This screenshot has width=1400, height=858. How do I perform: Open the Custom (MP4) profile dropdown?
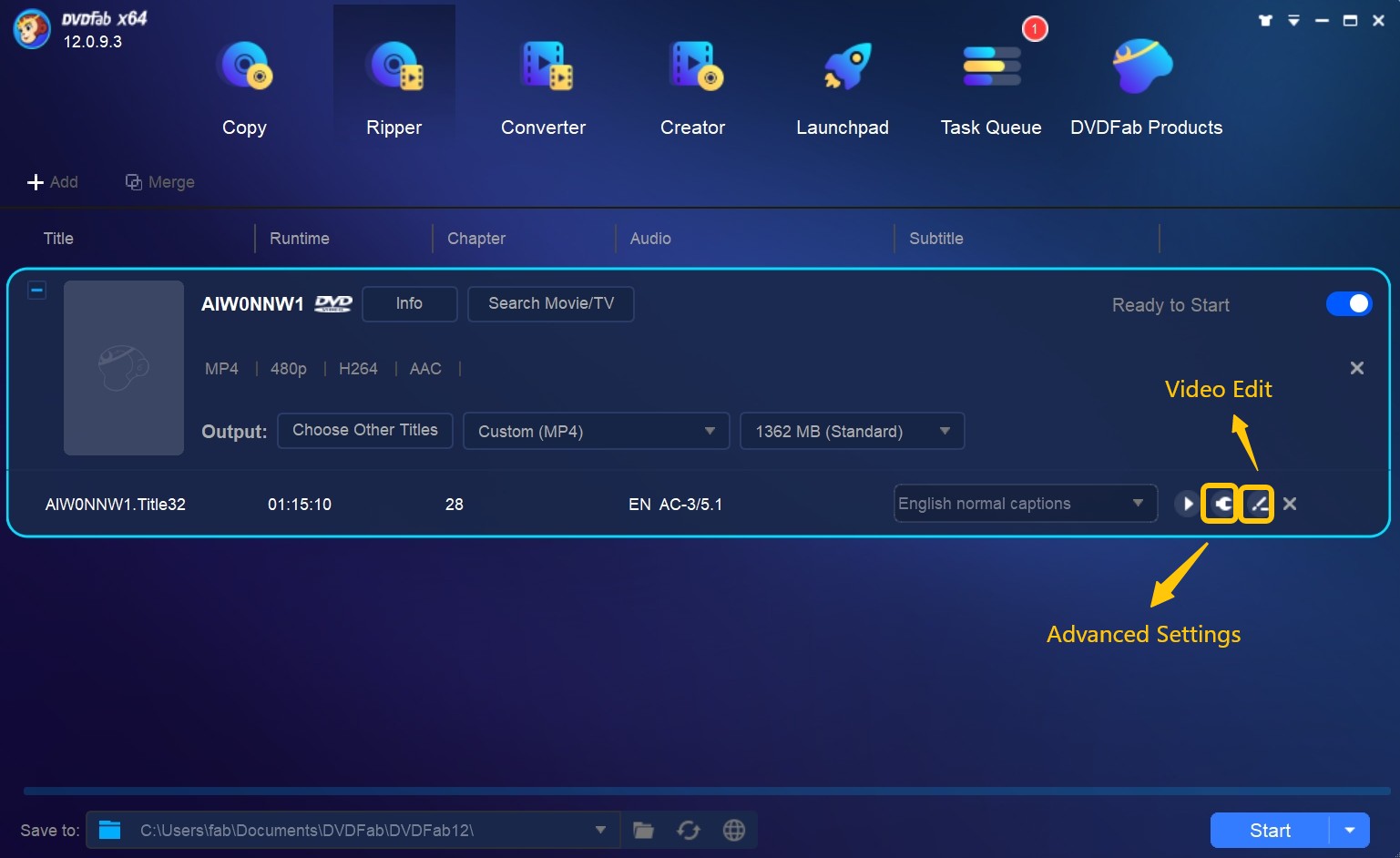pos(596,431)
